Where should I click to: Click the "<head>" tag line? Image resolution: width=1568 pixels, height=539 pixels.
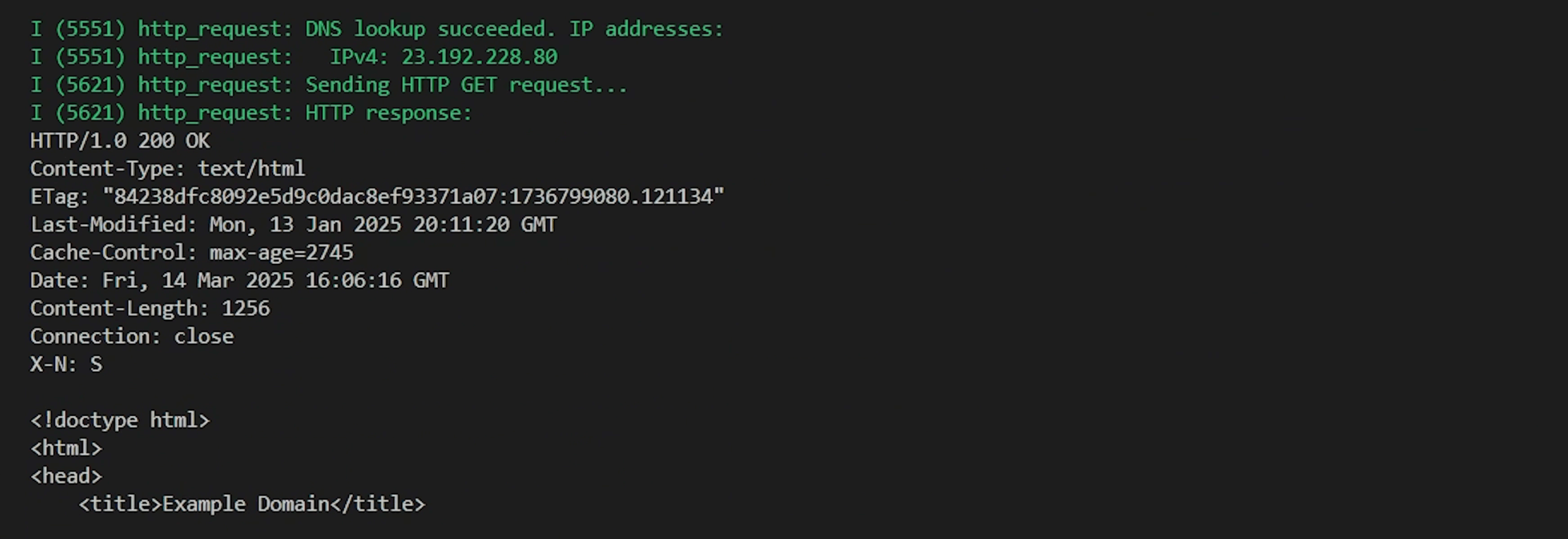[66, 477]
